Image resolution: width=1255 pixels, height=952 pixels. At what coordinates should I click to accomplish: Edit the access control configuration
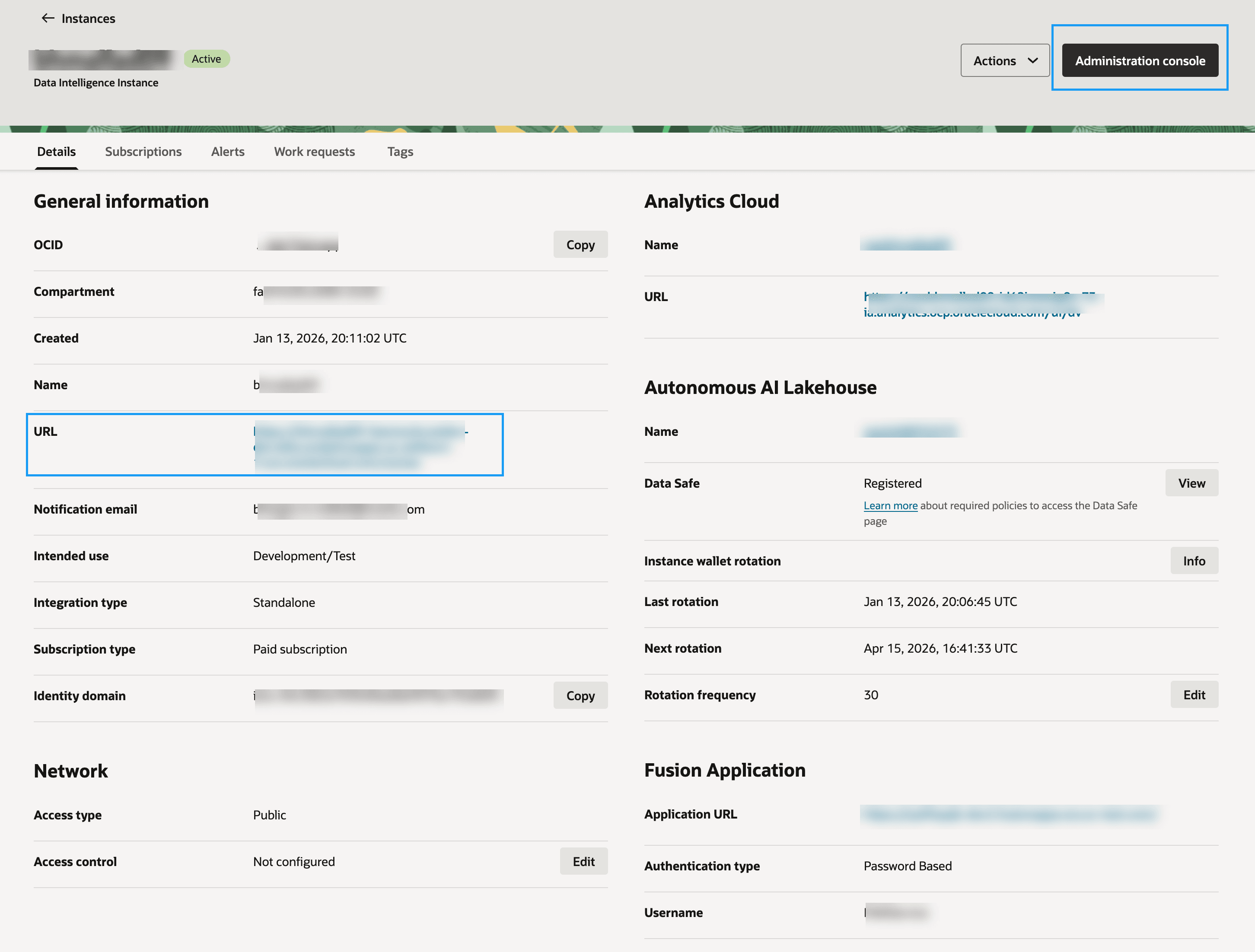(583, 861)
